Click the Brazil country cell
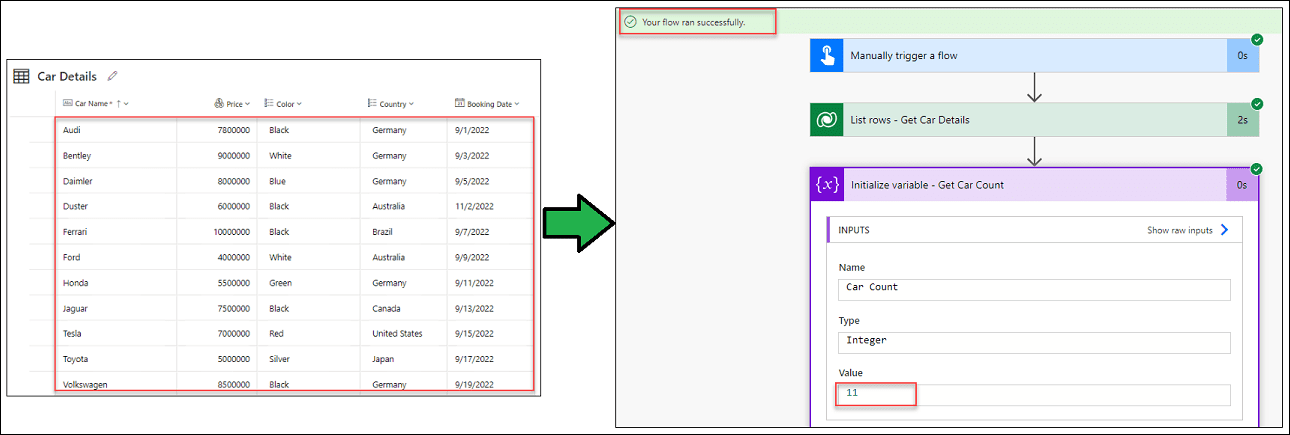Image resolution: width=1290 pixels, height=435 pixels. [x=384, y=232]
